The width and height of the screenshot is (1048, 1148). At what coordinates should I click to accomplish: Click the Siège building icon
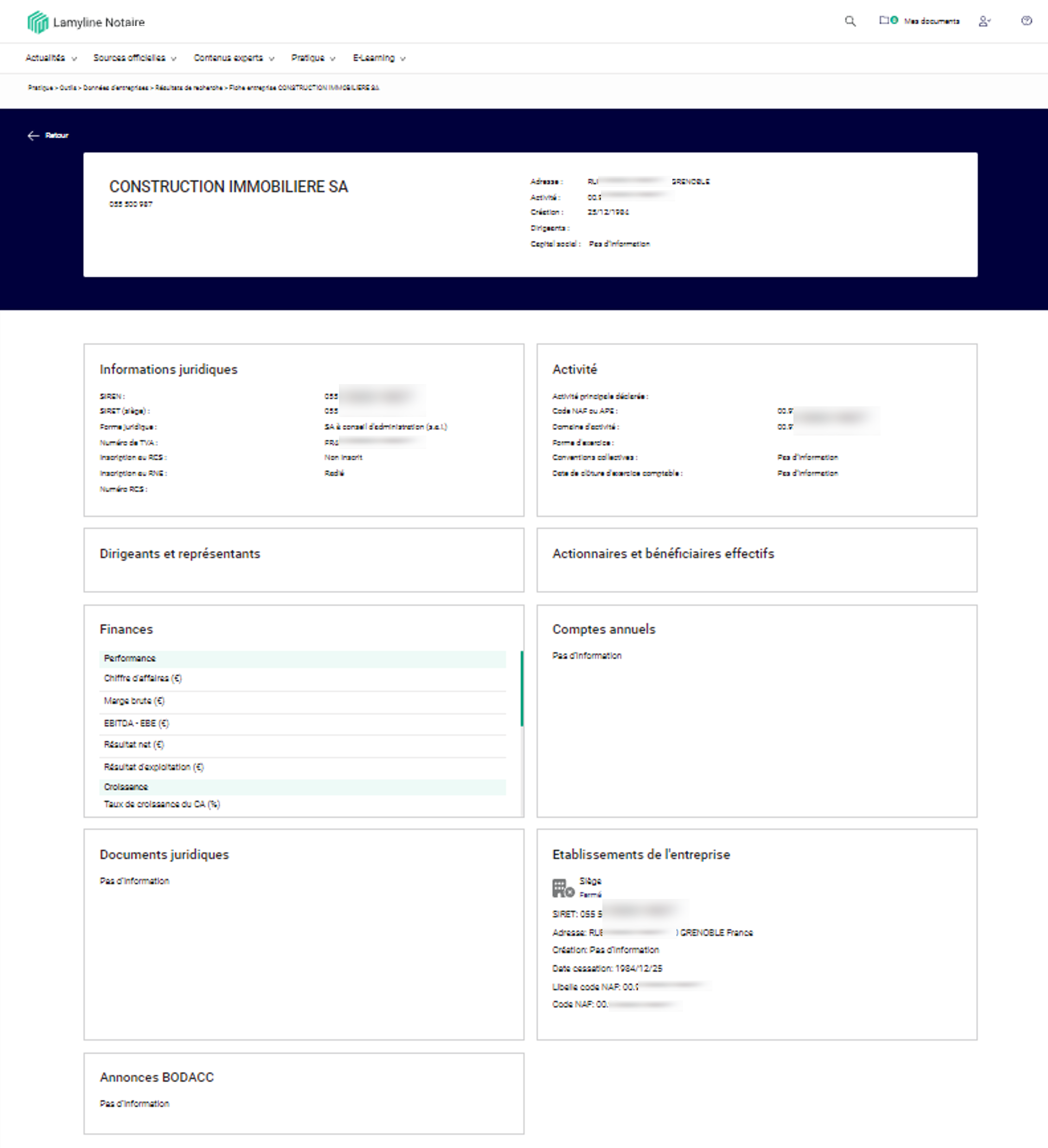click(x=562, y=888)
